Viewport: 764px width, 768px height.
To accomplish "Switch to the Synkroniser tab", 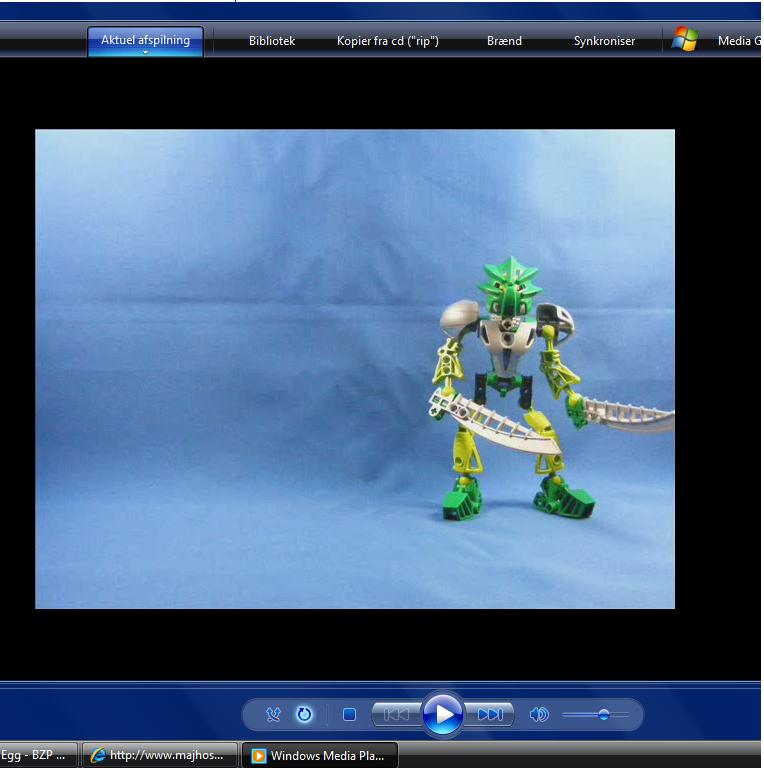I will [604, 41].
